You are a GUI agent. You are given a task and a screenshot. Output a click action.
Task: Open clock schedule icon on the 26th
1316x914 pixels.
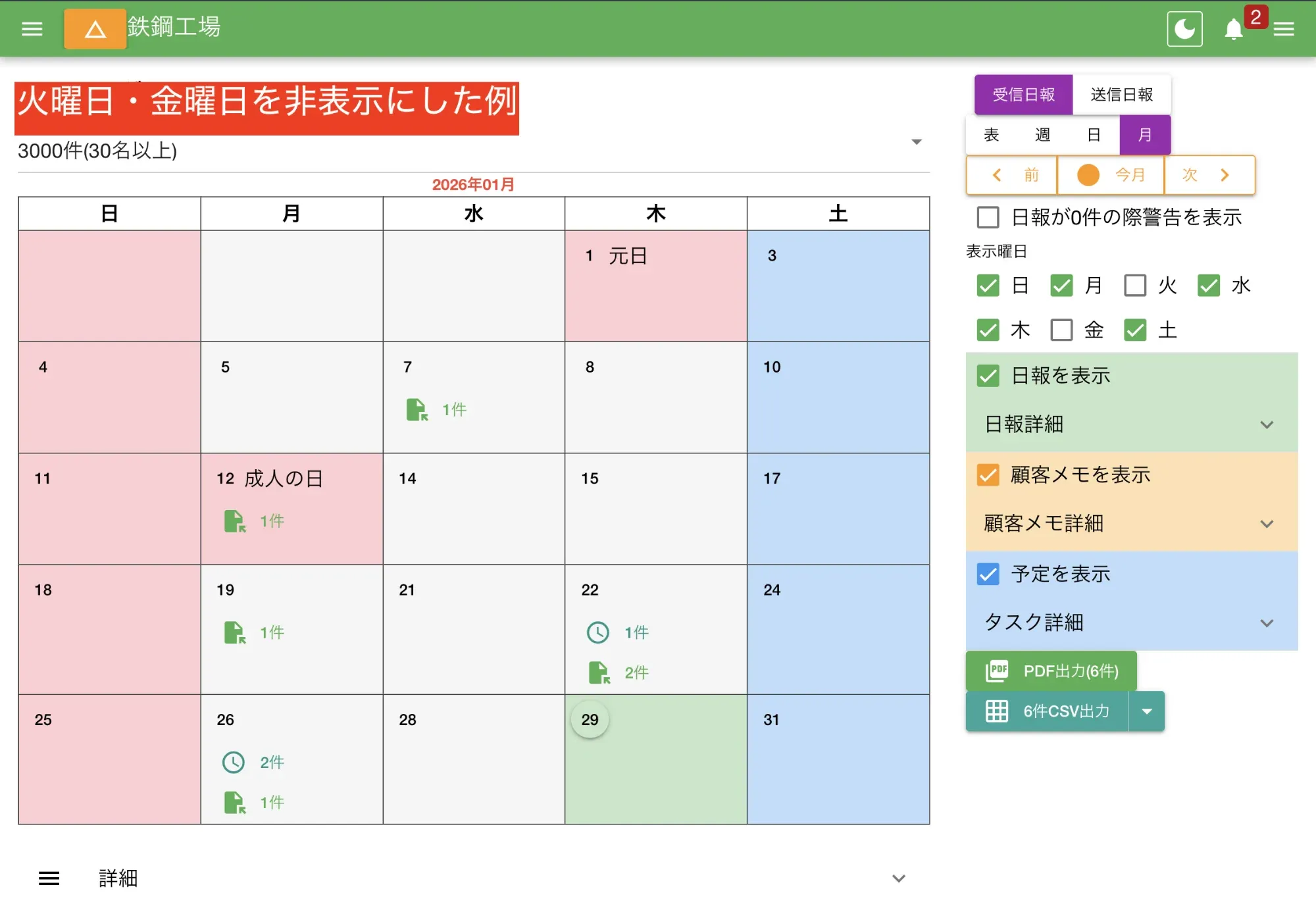234,762
